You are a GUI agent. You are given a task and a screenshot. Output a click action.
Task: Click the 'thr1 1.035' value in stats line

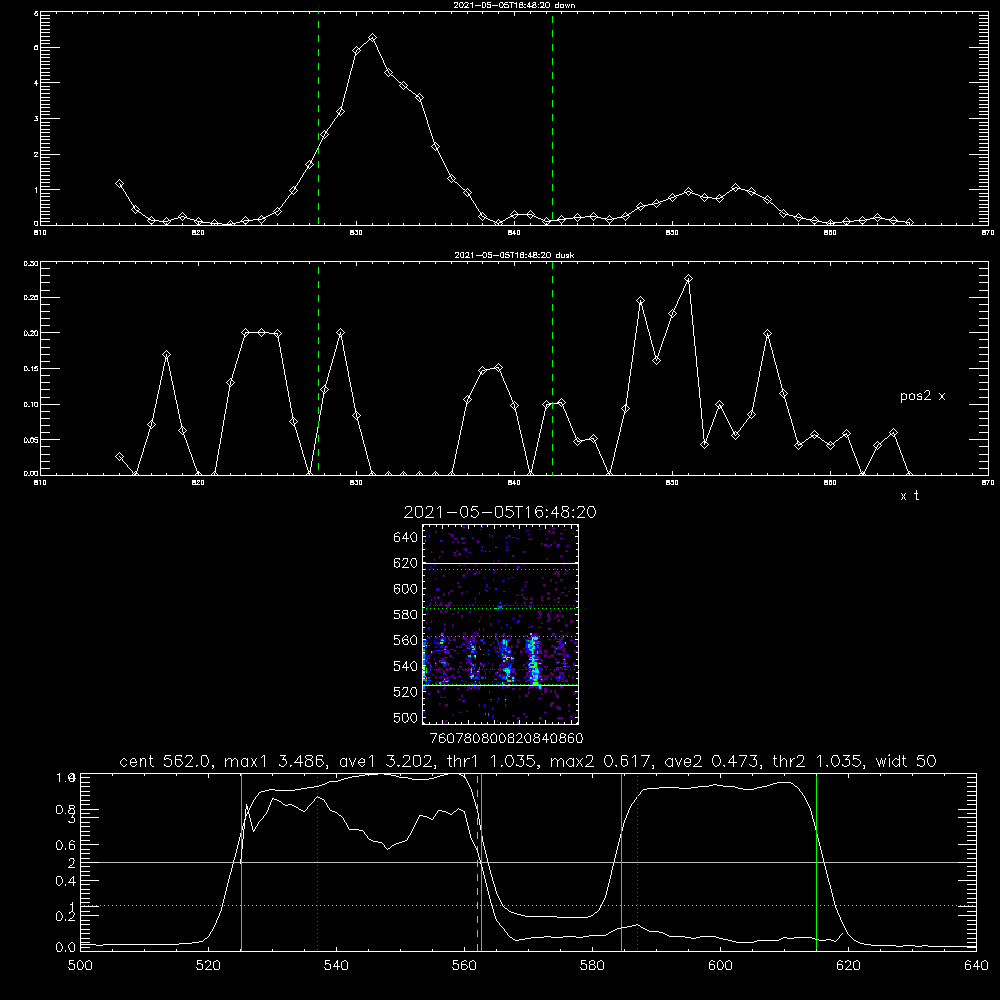pyautogui.click(x=492, y=761)
